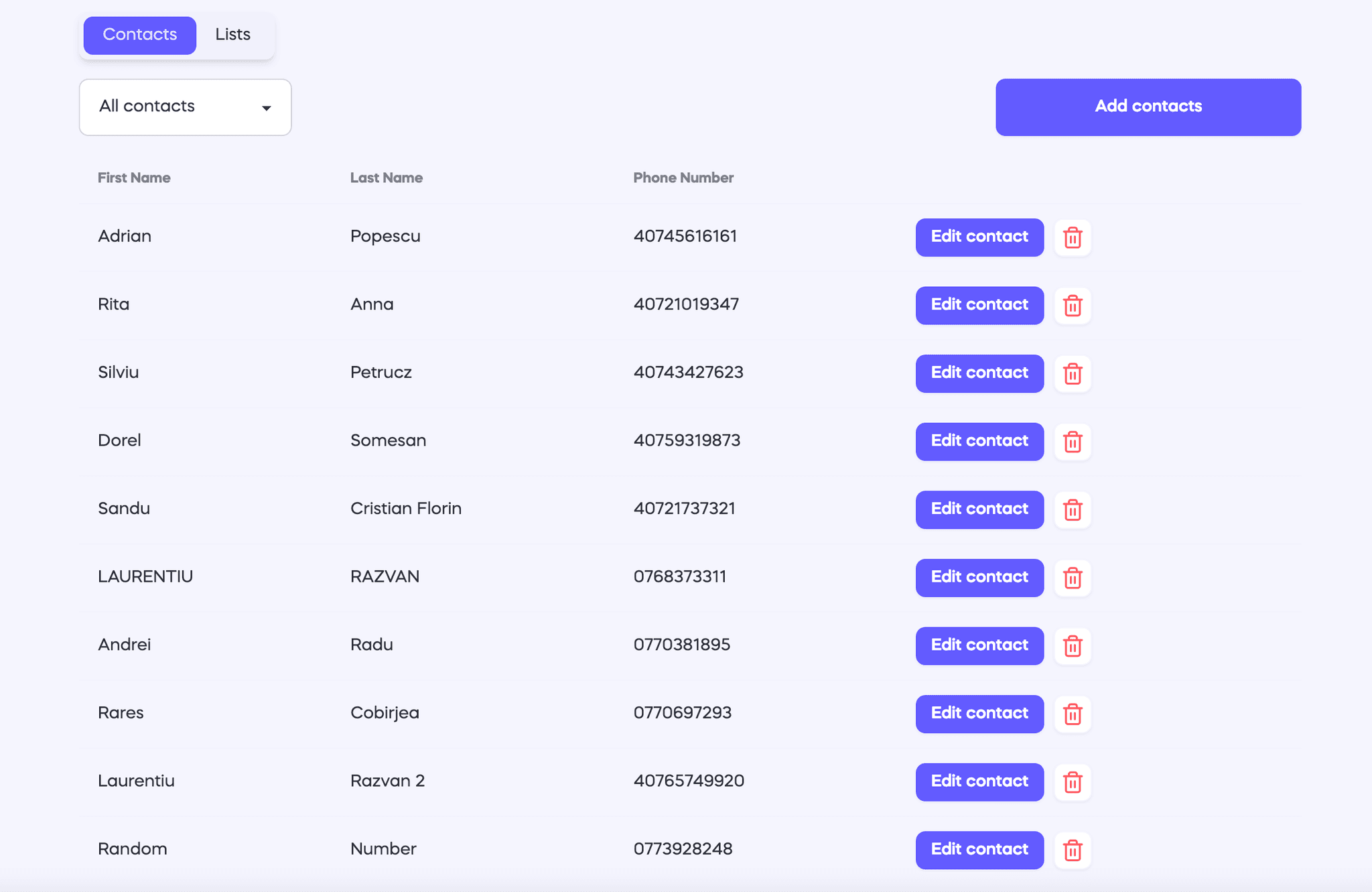This screenshot has height=892, width=1372.
Task: Delete the LAURENTIU RAZVAN contact
Action: click(x=1073, y=578)
